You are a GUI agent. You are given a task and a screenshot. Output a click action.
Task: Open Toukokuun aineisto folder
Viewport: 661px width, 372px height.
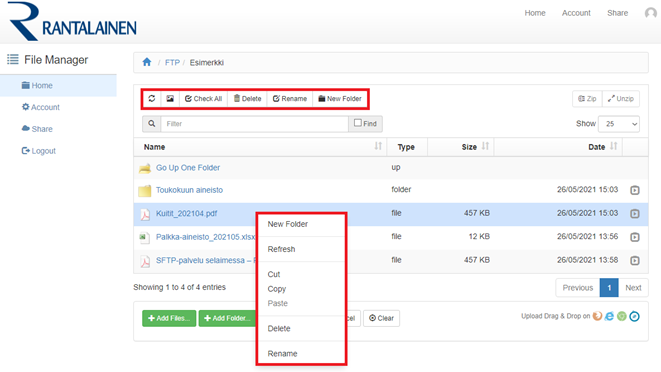[x=189, y=190]
